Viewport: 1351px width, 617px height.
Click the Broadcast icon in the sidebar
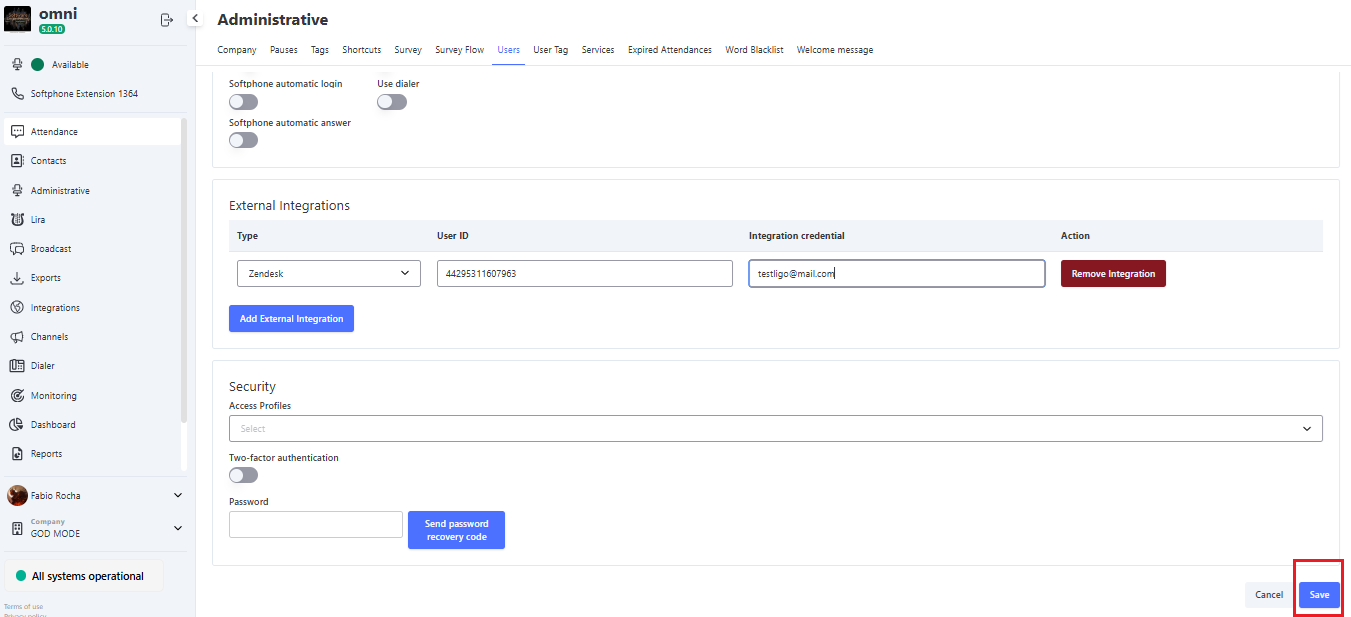[17, 248]
